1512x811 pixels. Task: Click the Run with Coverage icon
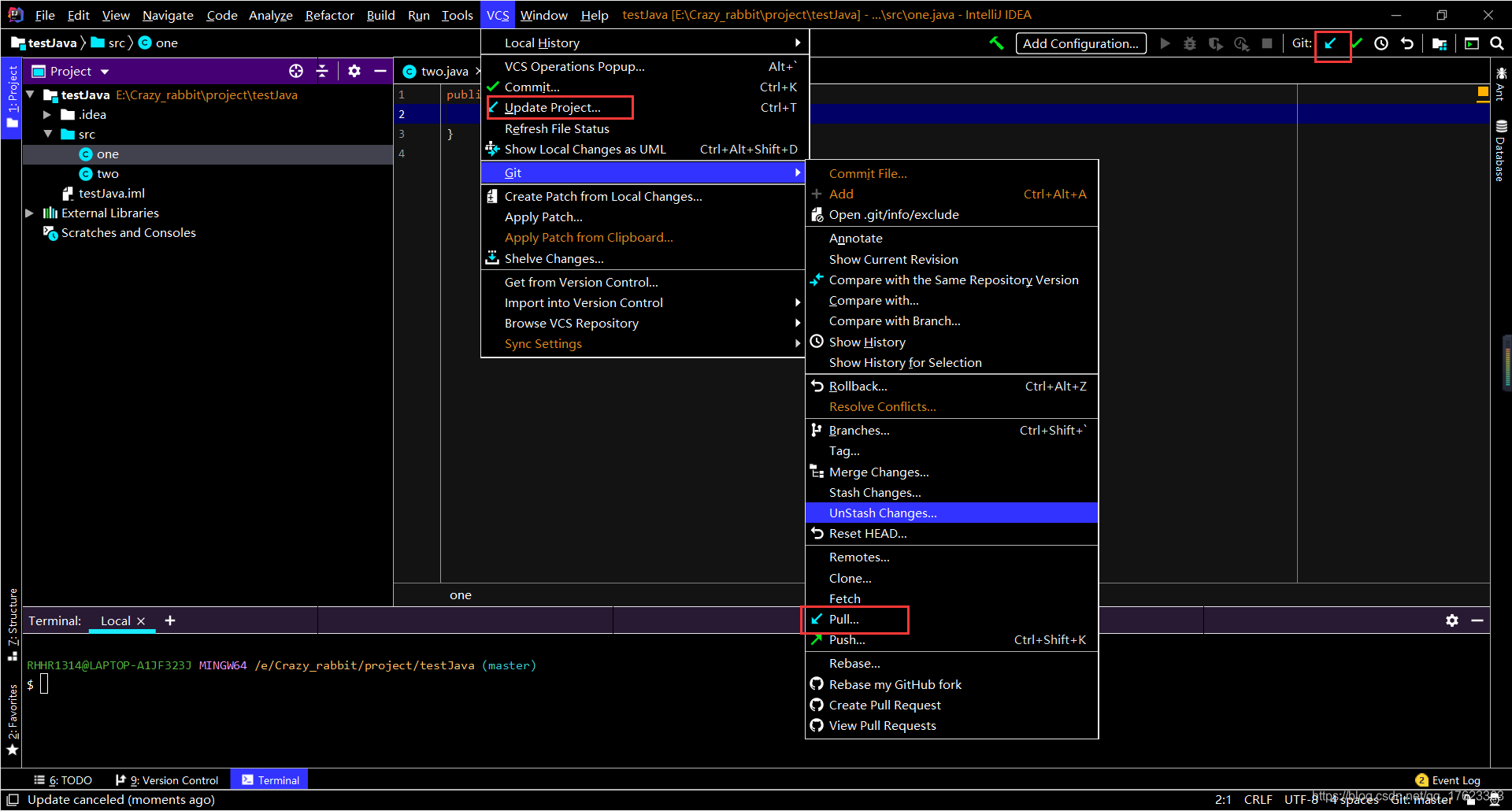click(x=1216, y=43)
